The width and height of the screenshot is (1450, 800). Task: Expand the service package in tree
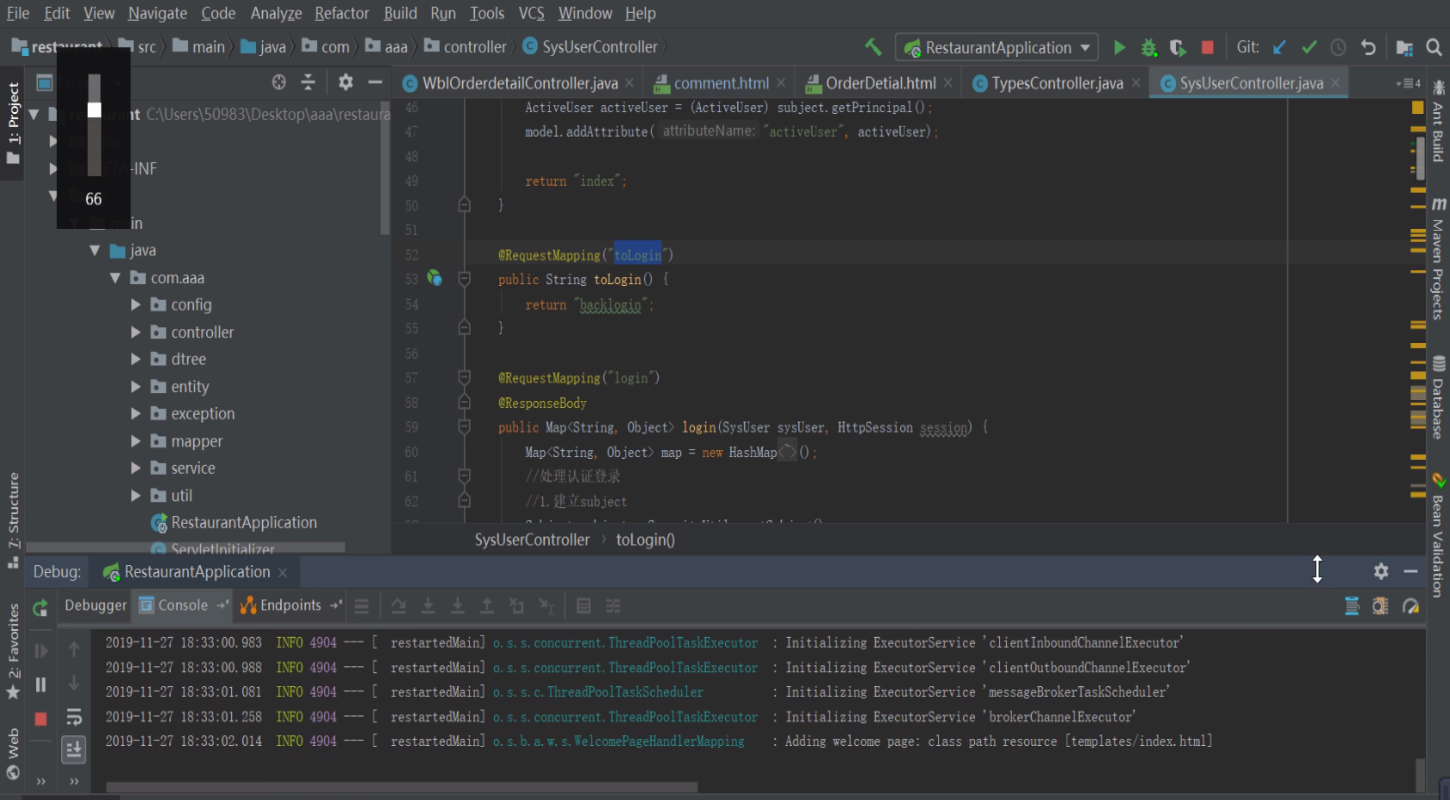point(136,468)
